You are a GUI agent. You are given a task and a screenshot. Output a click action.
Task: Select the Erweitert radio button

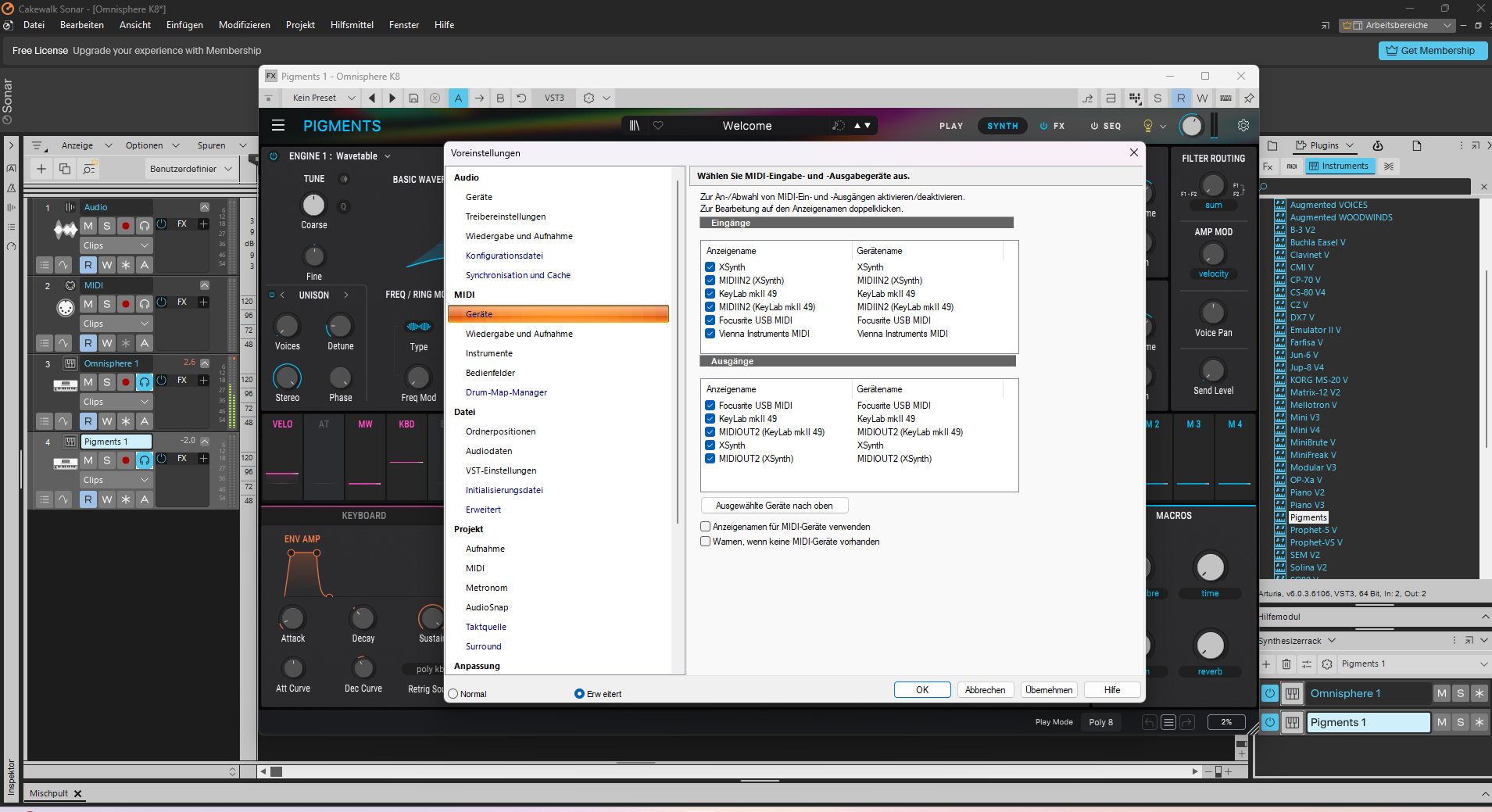(579, 694)
